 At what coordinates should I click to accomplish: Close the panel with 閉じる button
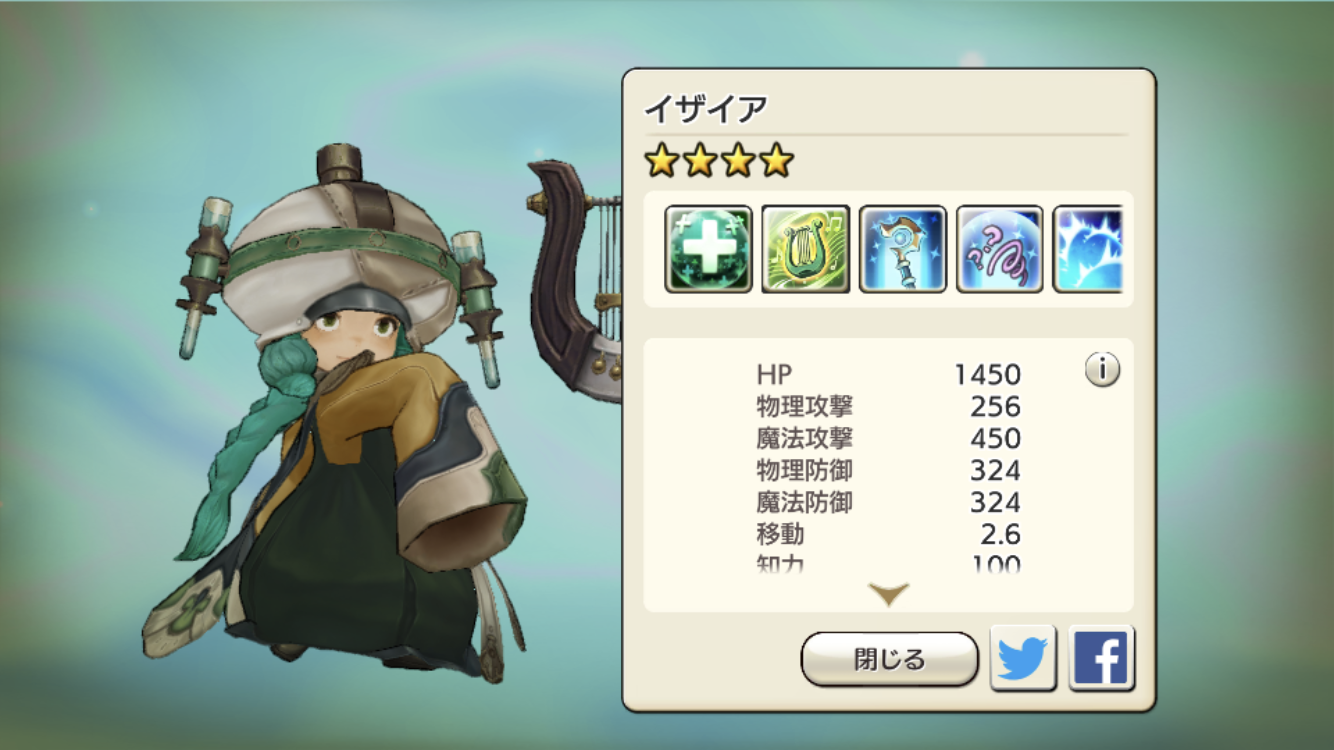coord(889,659)
